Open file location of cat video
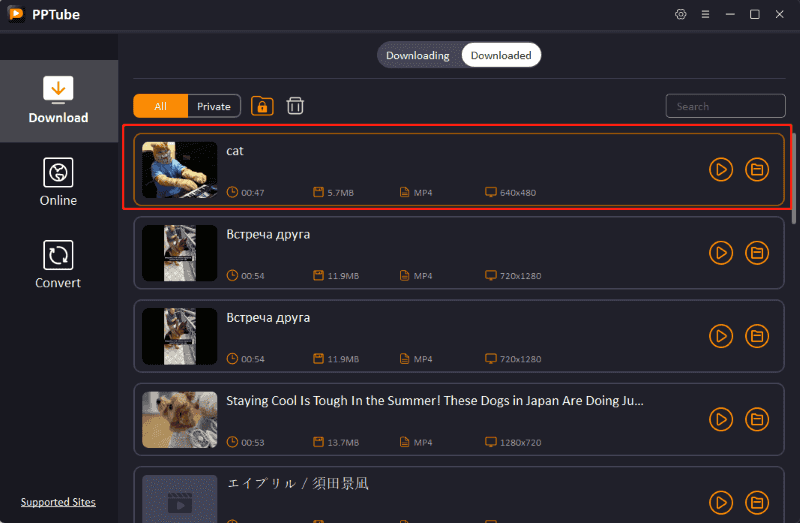This screenshot has height=523, width=800. click(757, 169)
